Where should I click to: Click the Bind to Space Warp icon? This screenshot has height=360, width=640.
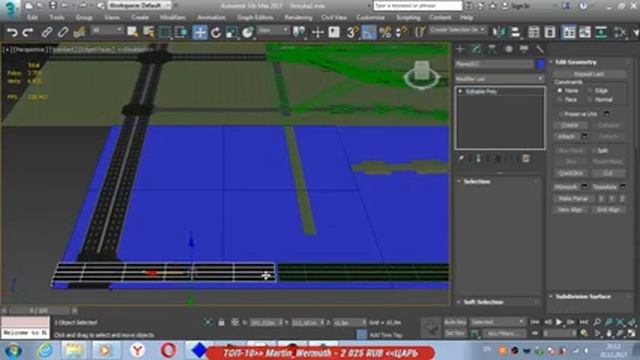click(79, 32)
